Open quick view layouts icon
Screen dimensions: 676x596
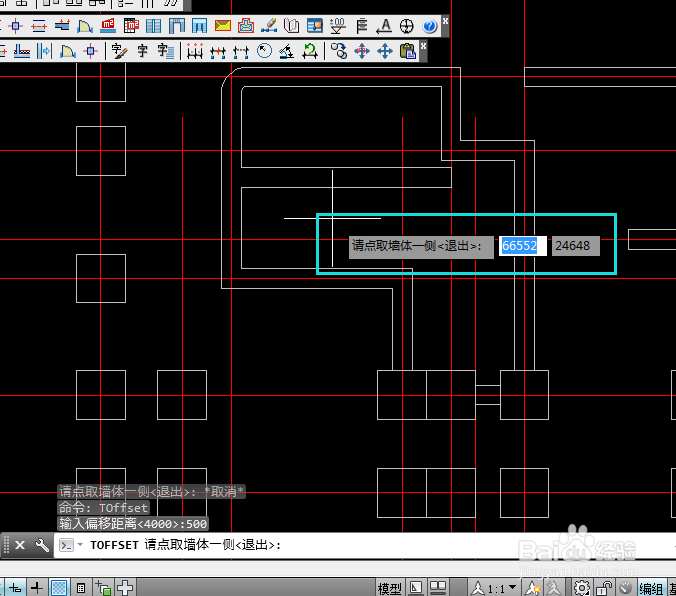click(416, 588)
